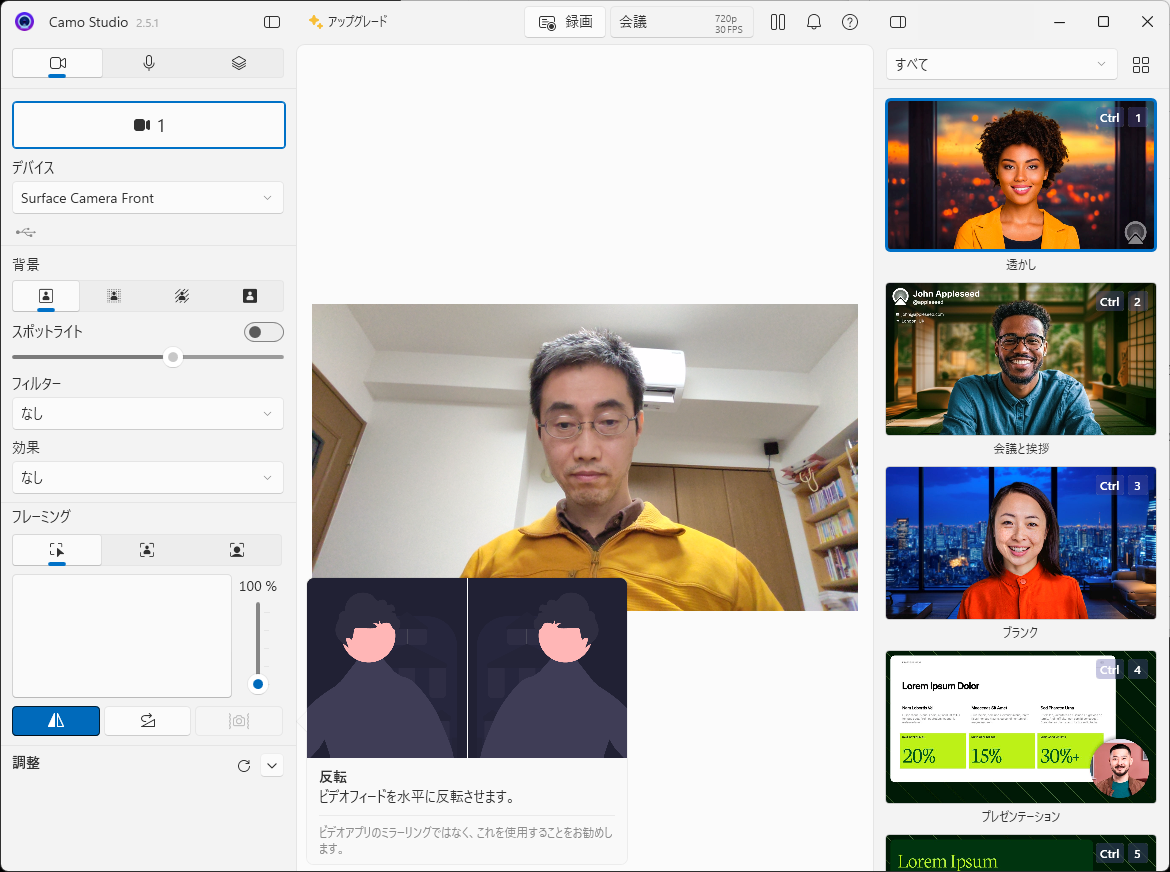Select camera source 1 button
Screen dimensions: 1170x872
click(148, 125)
